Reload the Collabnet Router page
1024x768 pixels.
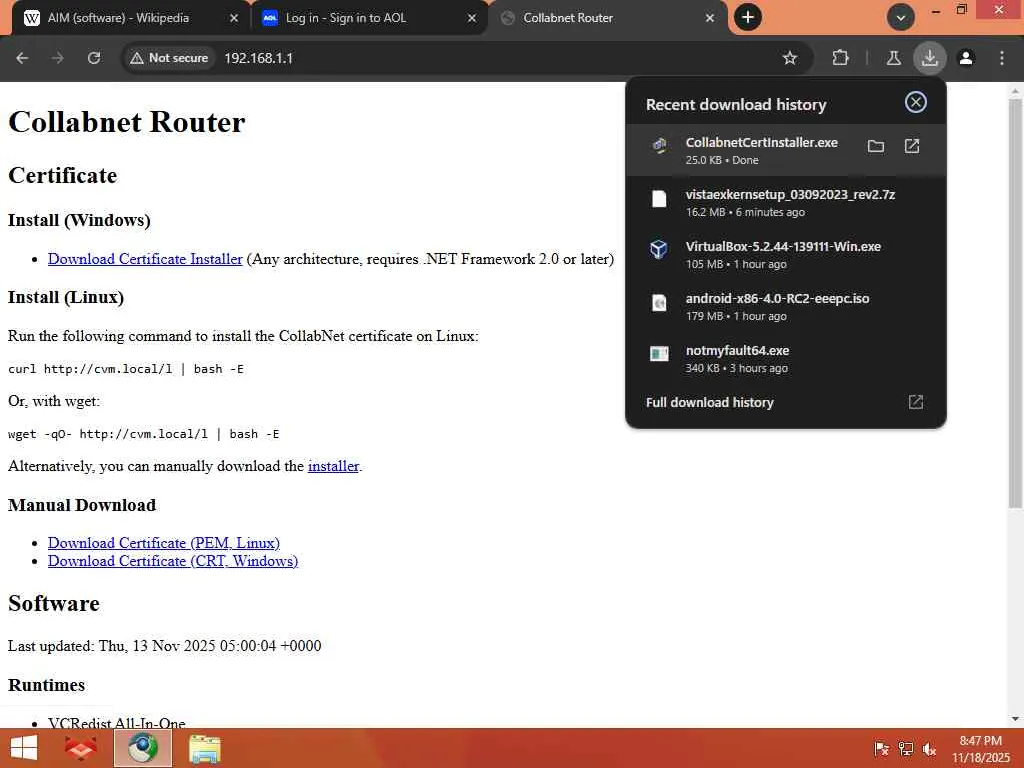click(x=94, y=58)
